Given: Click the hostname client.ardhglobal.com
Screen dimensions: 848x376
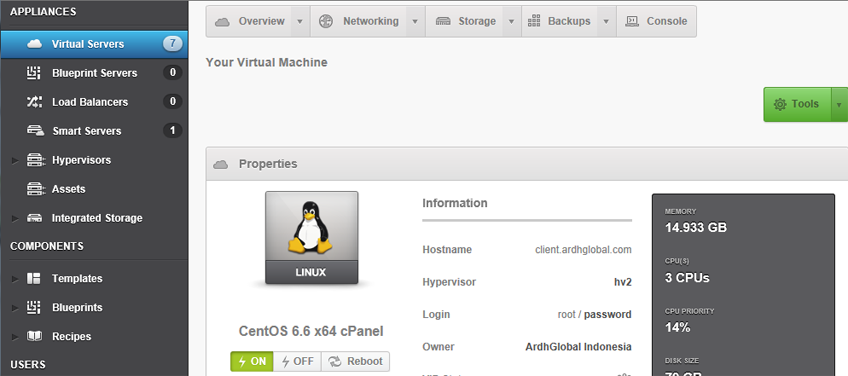Looking at the screenshot, I should coord(583,250).
